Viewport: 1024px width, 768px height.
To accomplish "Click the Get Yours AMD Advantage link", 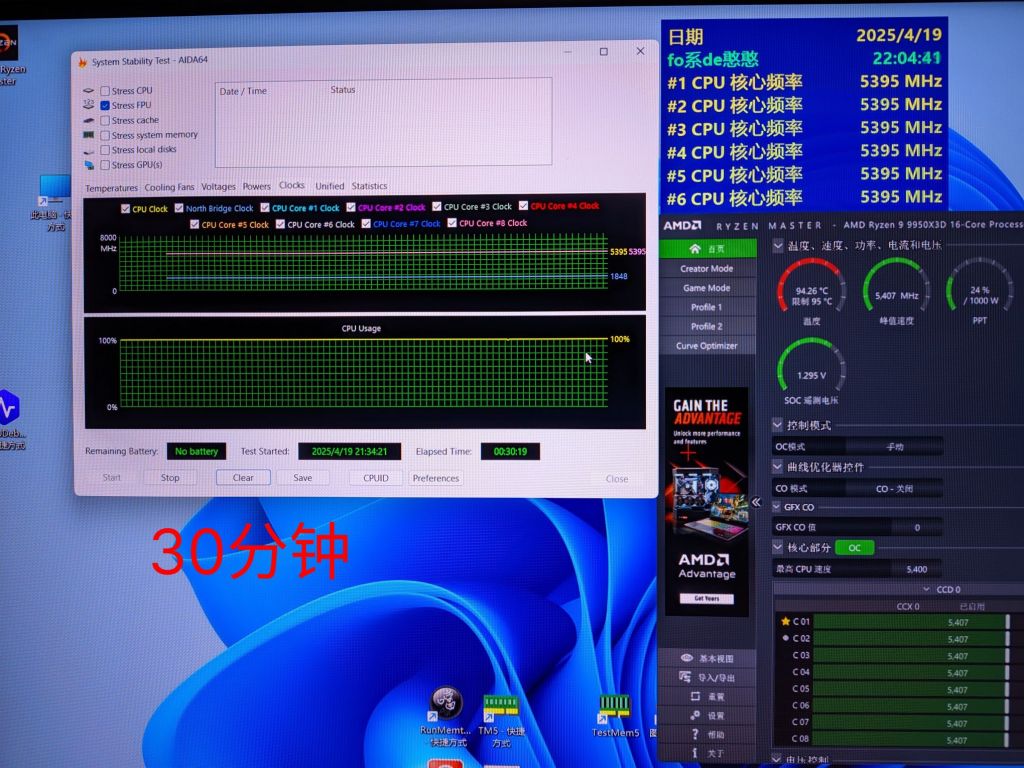I will click(707, 597).
